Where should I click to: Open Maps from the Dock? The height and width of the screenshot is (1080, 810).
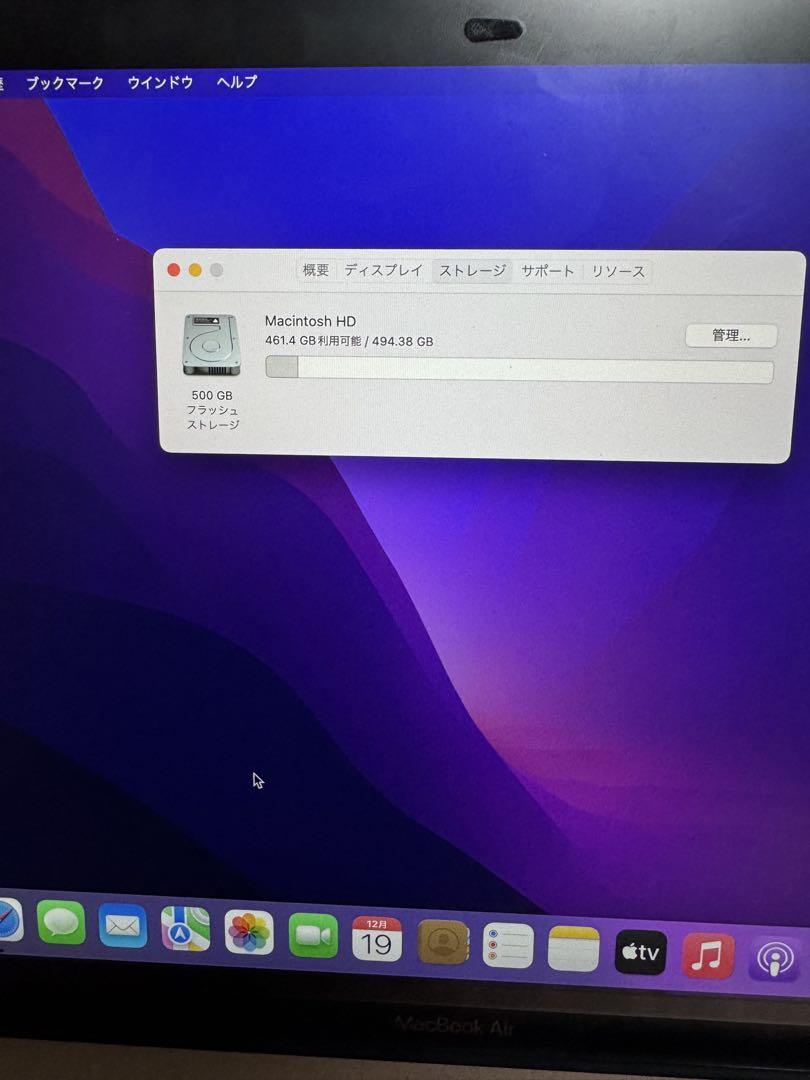185,928
